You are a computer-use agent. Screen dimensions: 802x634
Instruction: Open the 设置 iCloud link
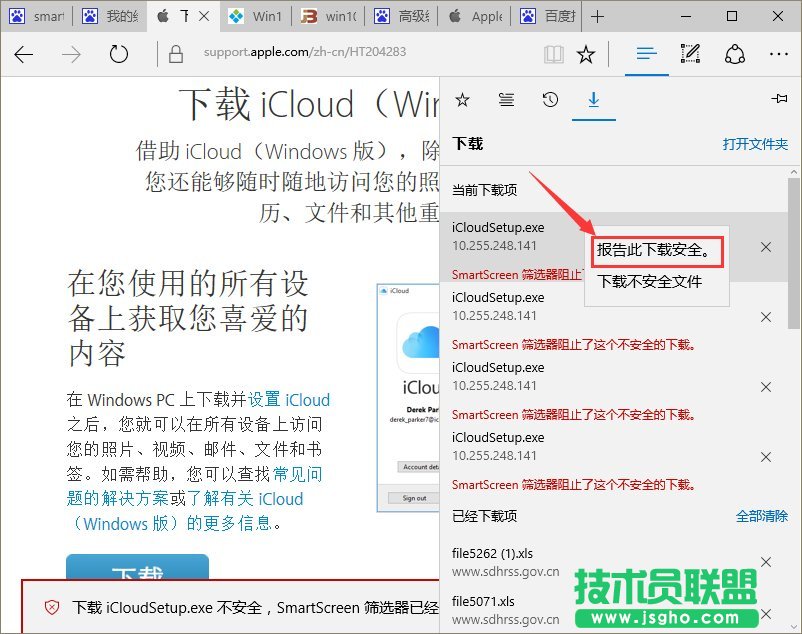tap(289, 400)
